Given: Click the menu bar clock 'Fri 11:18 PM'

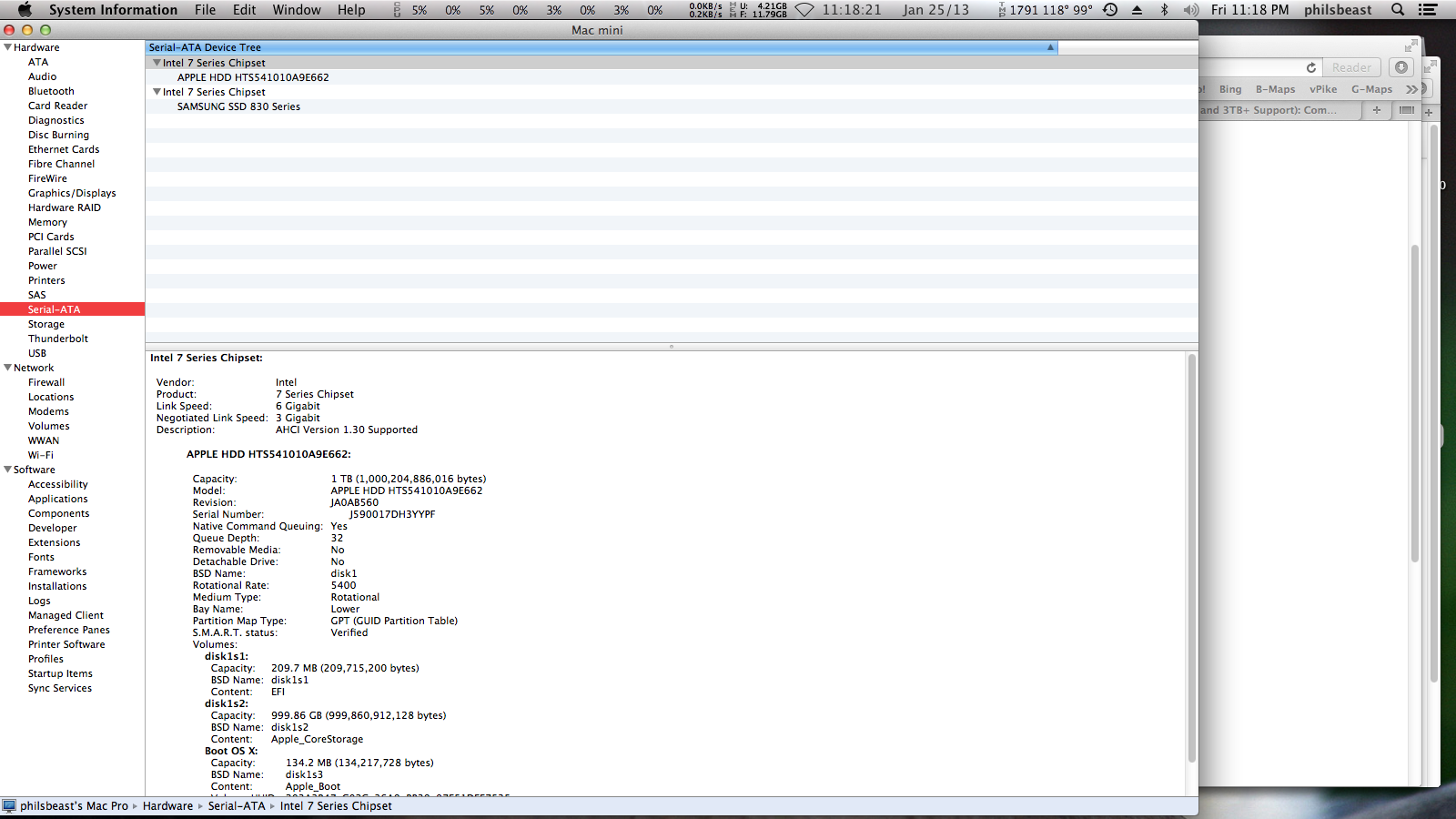Looking at the screenshot, I should click(1249, 10).
